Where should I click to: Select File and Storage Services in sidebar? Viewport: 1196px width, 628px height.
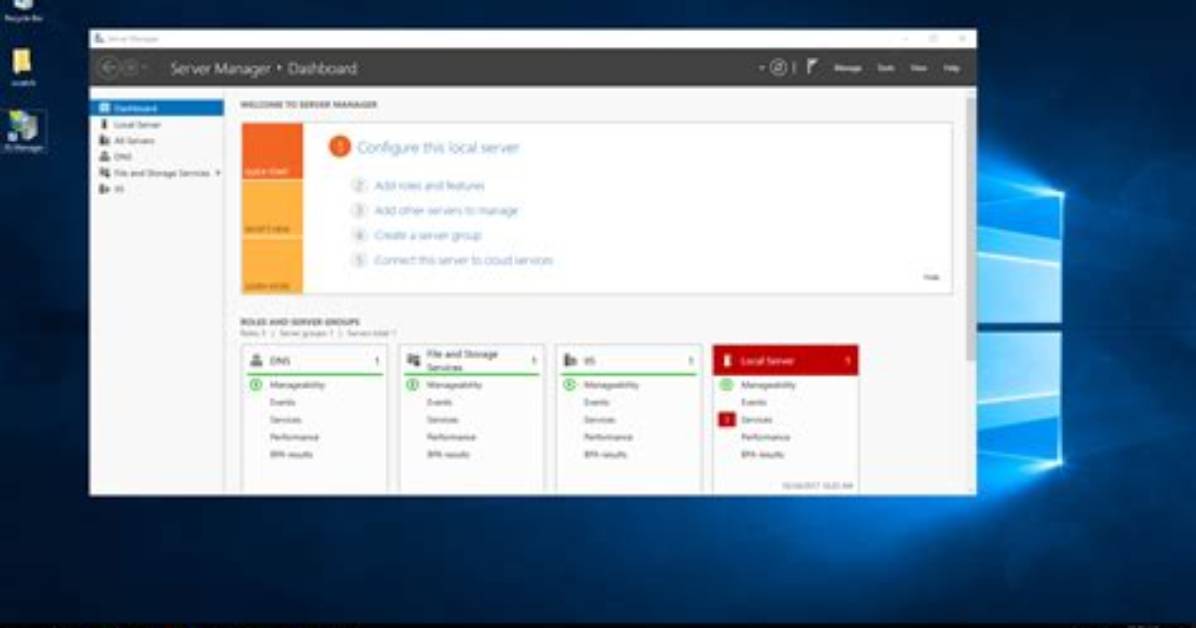click(161, 173)
